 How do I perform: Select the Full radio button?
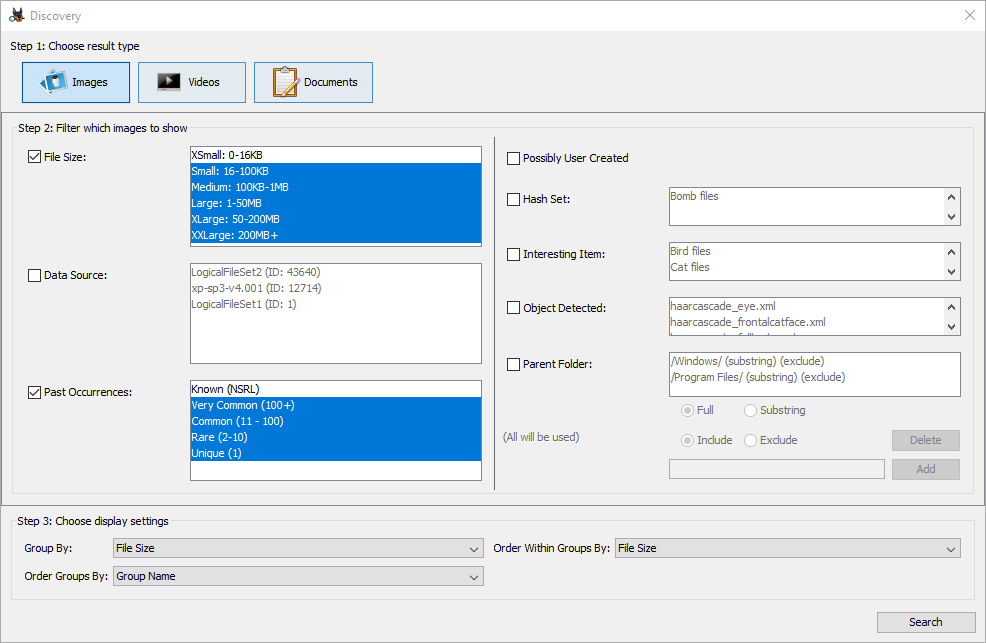pyautogui.click(x=687, y=410)
